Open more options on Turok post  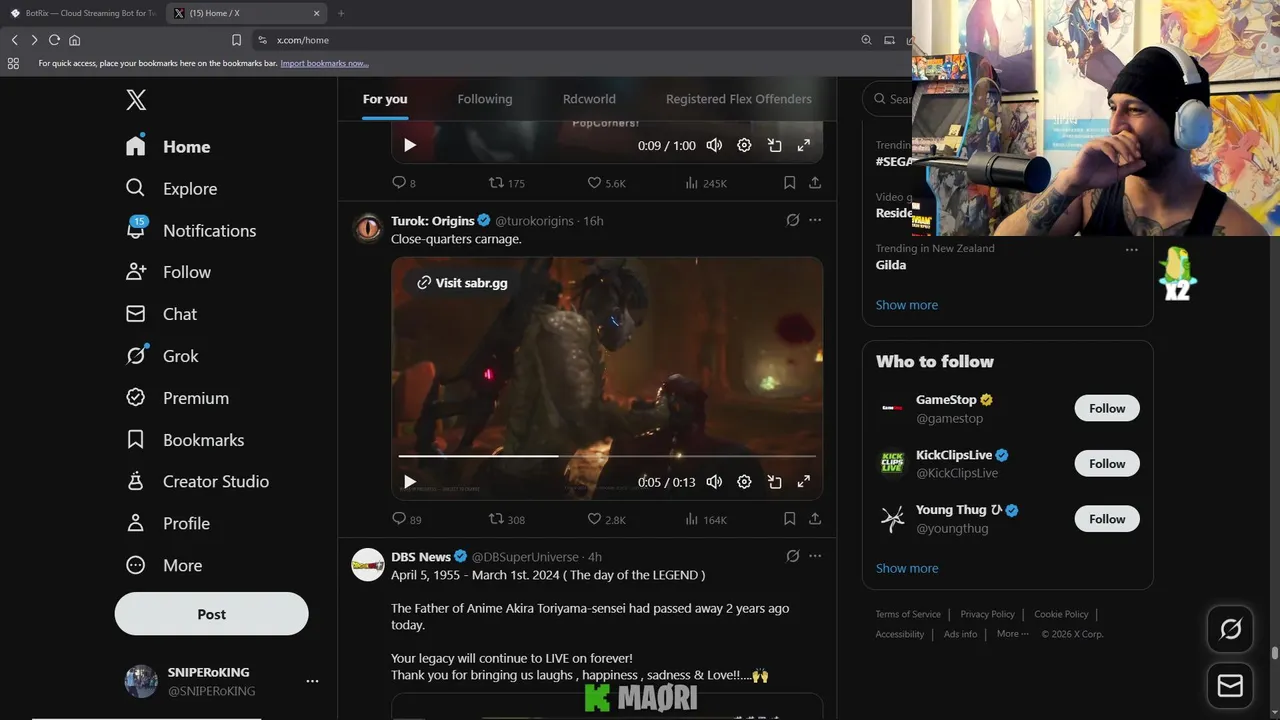pyautogui.click(x=815, y=220)
